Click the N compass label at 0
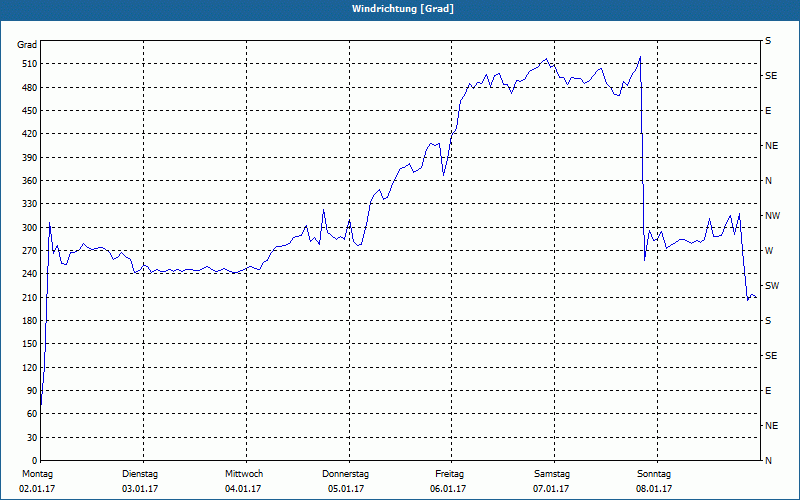This screenshot has width=800, height=500. click(769, 461)
